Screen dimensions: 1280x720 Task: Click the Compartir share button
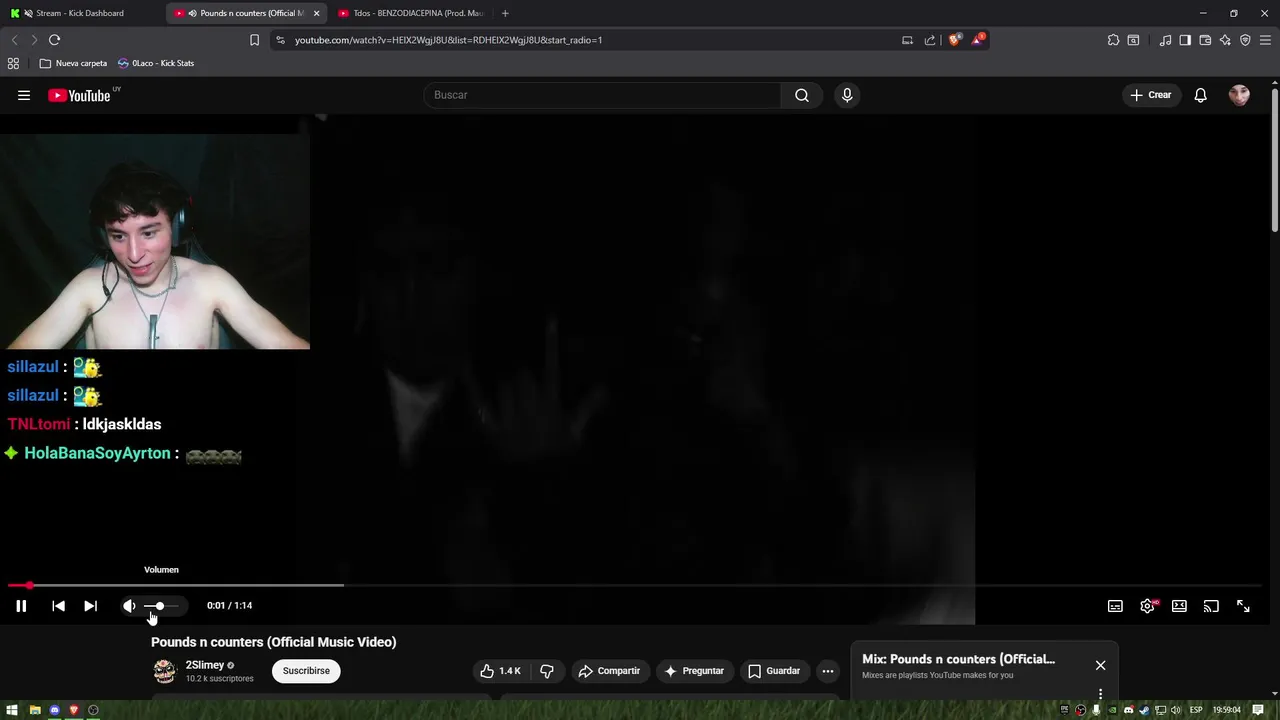point(609,671)
